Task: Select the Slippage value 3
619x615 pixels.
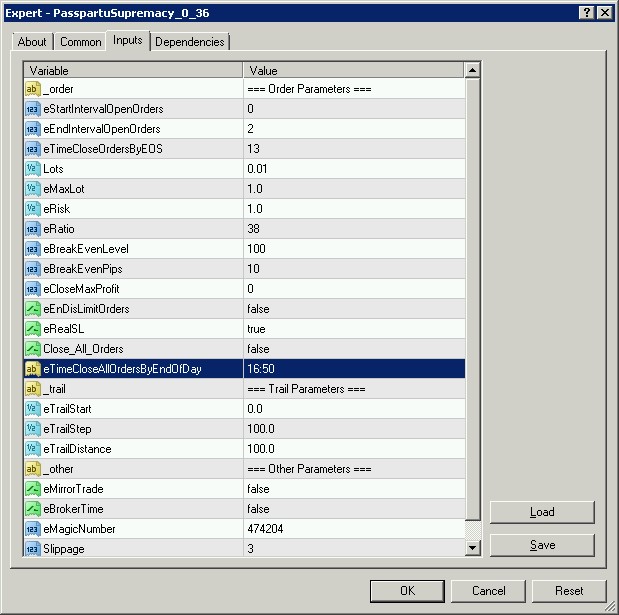Action: click(354, 549)
